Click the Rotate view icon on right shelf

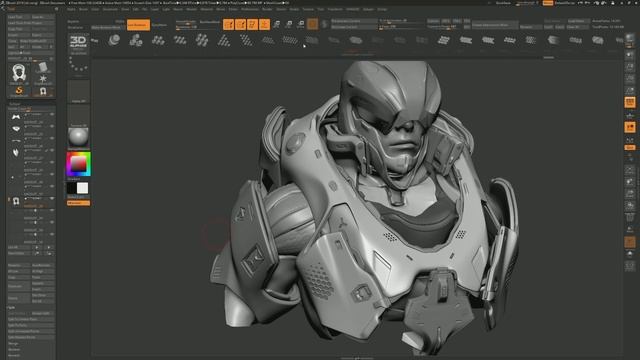pyautogui.click(x=630, y=206)
